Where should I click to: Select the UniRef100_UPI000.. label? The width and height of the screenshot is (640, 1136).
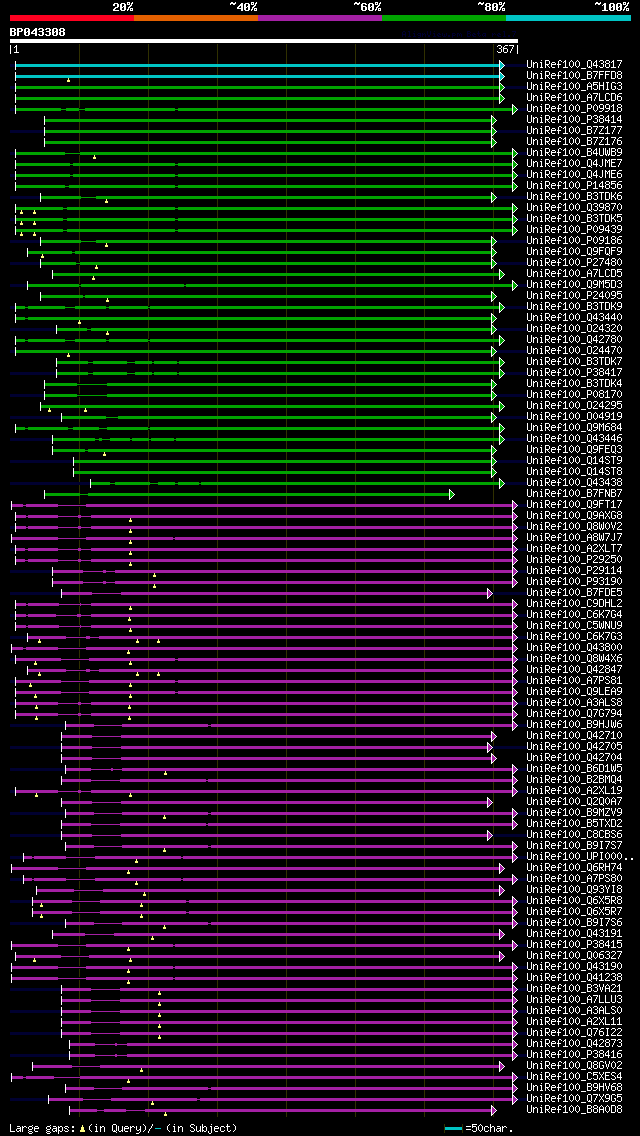click(x=580, y=857)
